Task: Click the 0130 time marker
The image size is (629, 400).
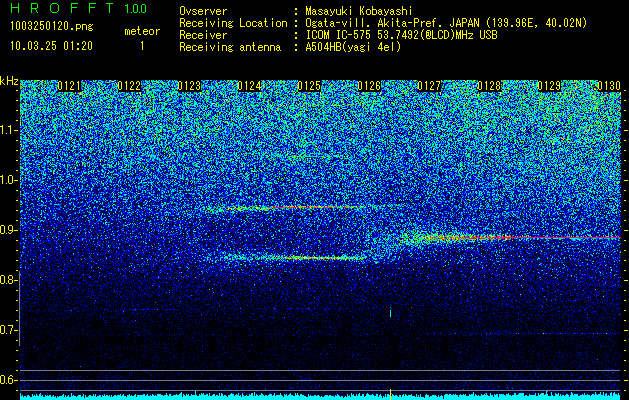Action: [x=609, y=86]
